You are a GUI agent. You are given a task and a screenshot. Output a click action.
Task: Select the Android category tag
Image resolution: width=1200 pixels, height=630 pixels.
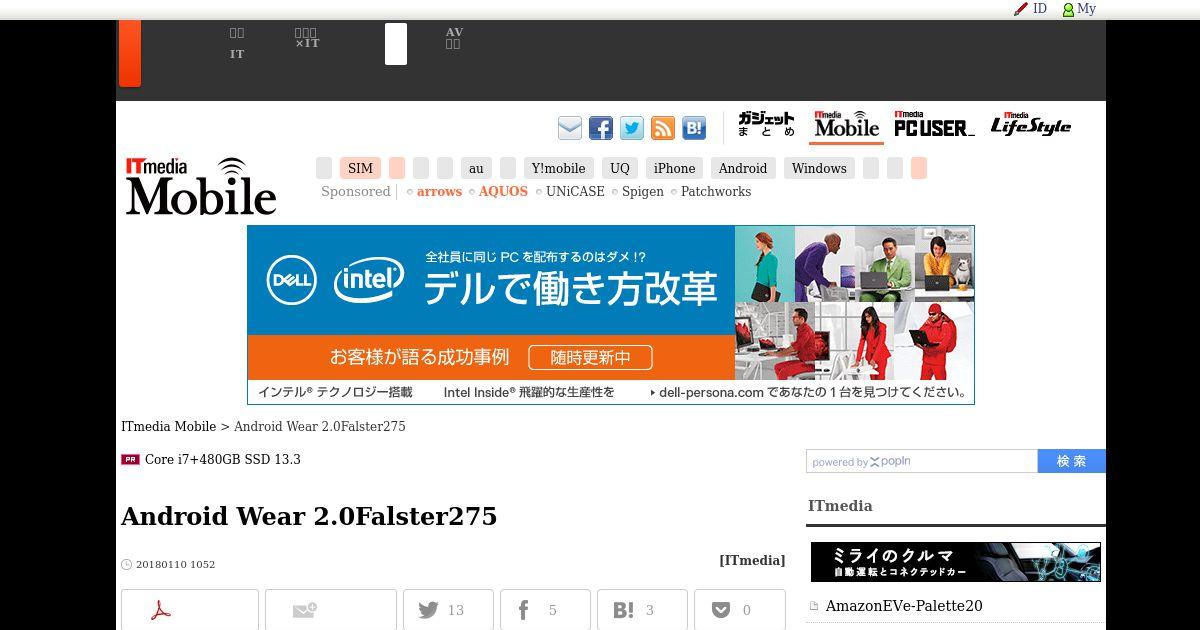743,168
